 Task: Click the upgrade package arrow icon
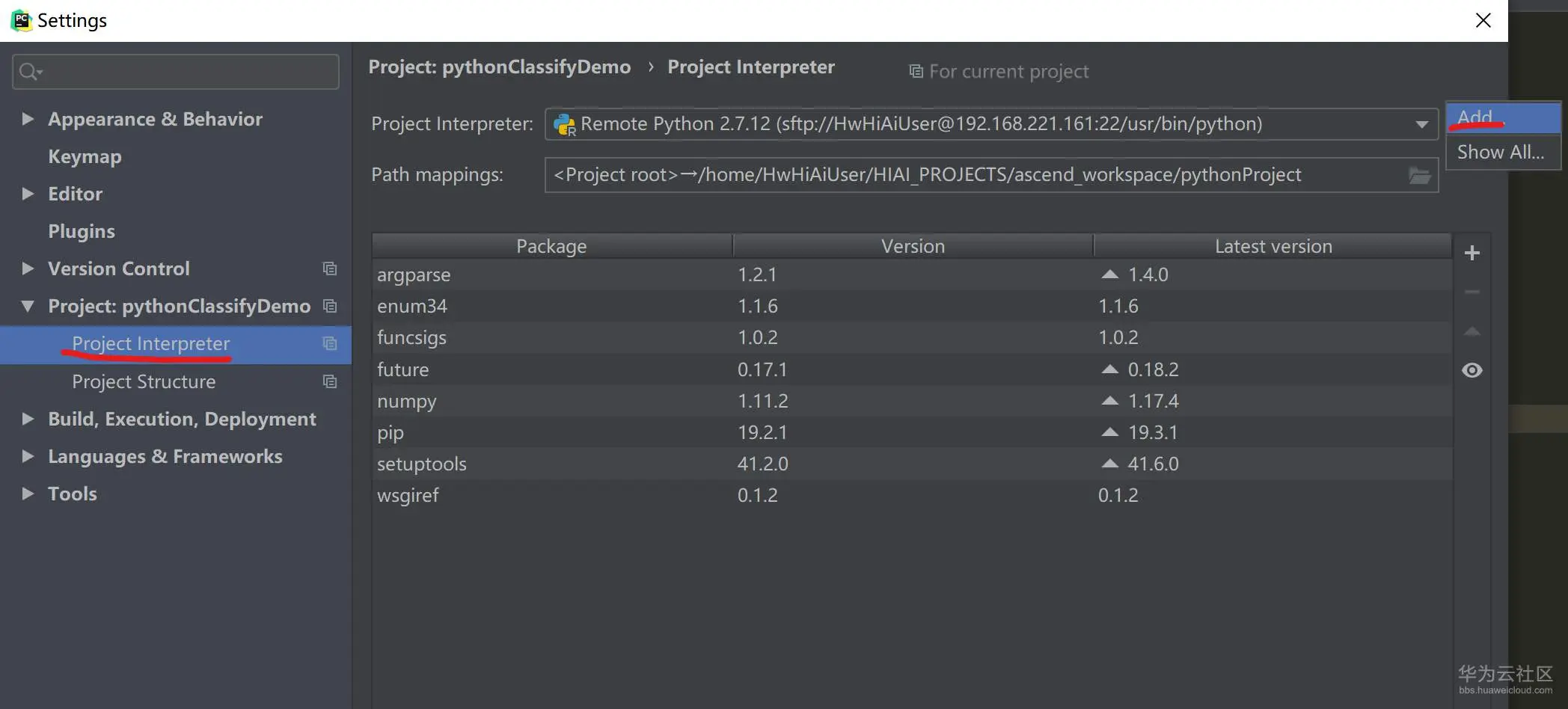pos(1471,331)
